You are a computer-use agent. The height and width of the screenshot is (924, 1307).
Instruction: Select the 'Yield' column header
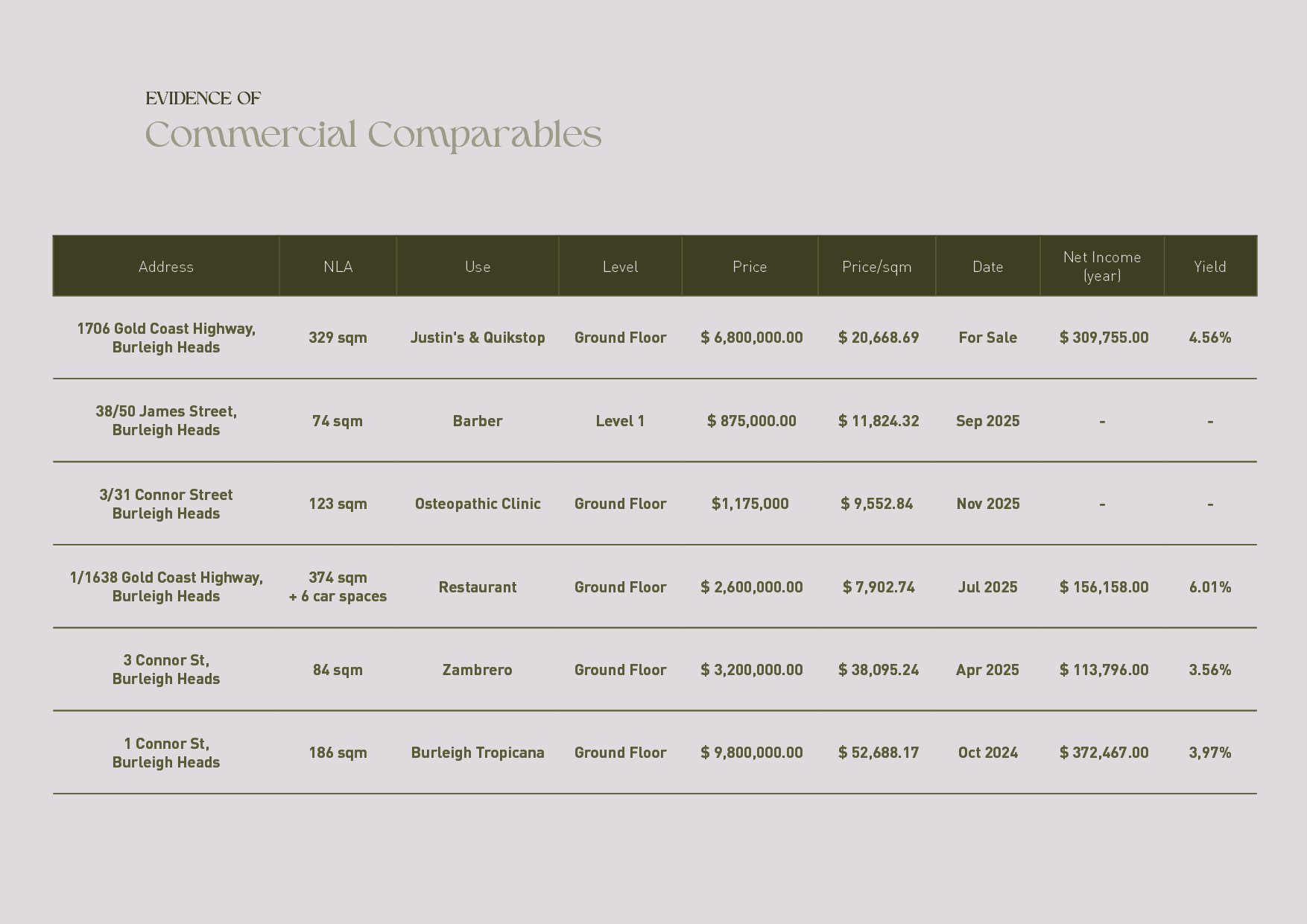(x=1209, y=267)
